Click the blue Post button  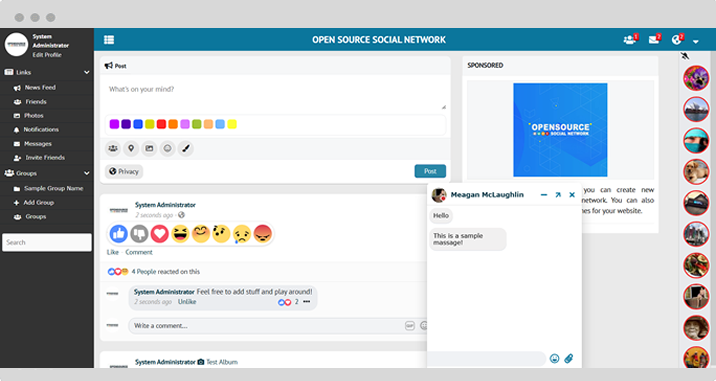430,171
